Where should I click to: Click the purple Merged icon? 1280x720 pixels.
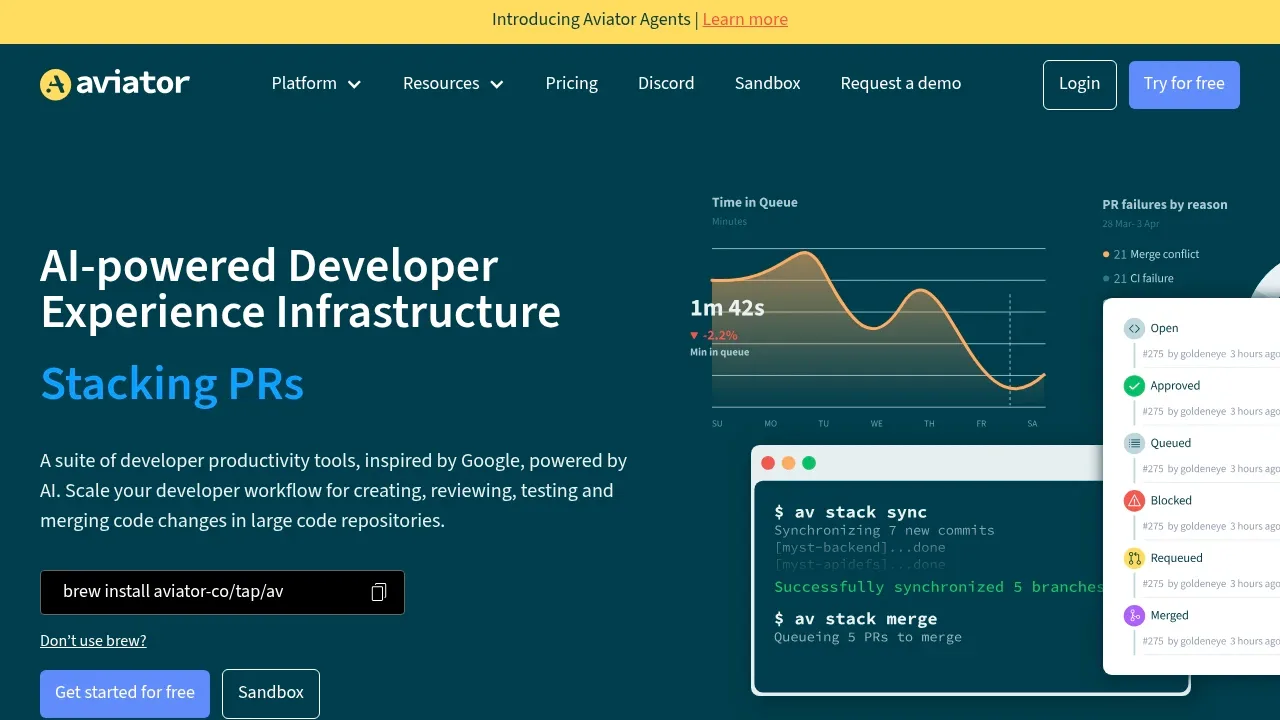[1134, 615]
